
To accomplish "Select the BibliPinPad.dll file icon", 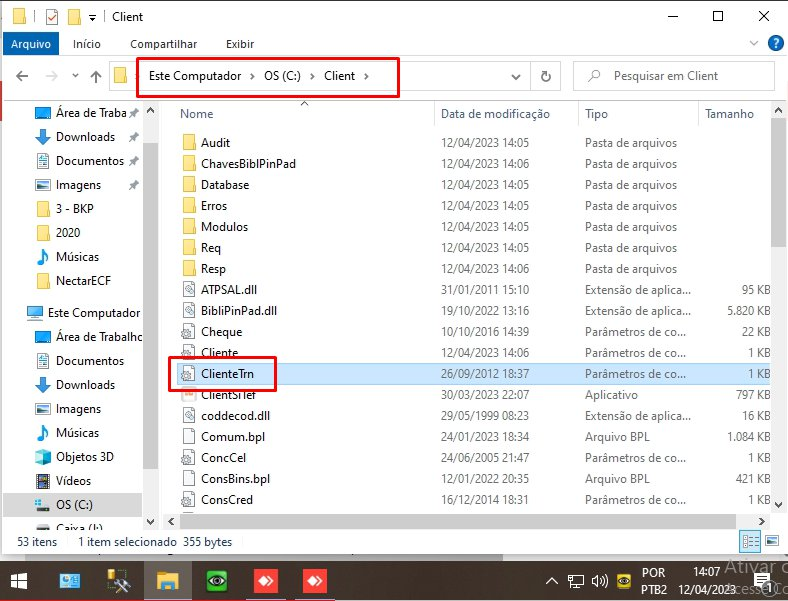I will pyautogui.click(x=188, y=310).
